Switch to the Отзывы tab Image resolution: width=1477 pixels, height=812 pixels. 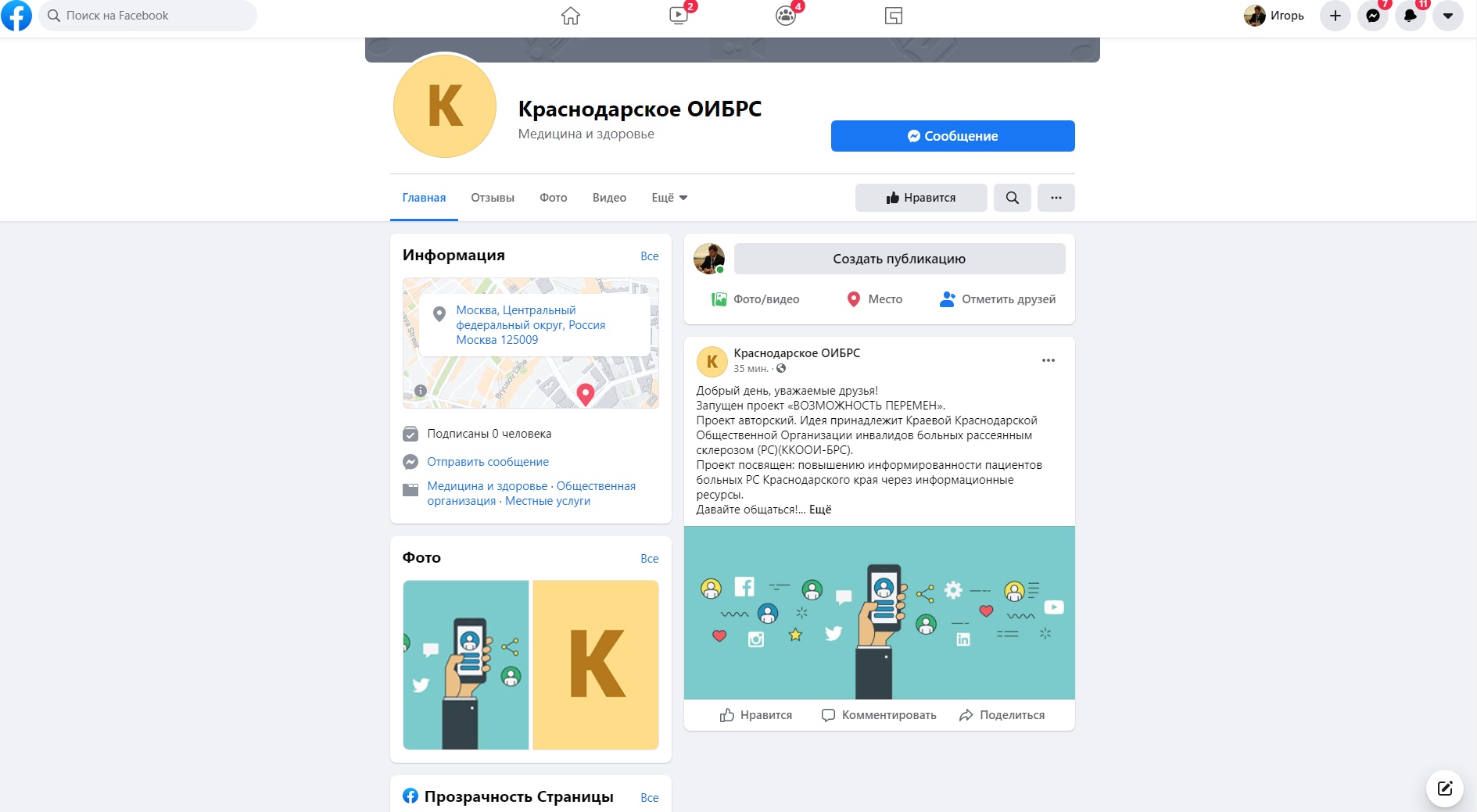click(x=493, y=198)
